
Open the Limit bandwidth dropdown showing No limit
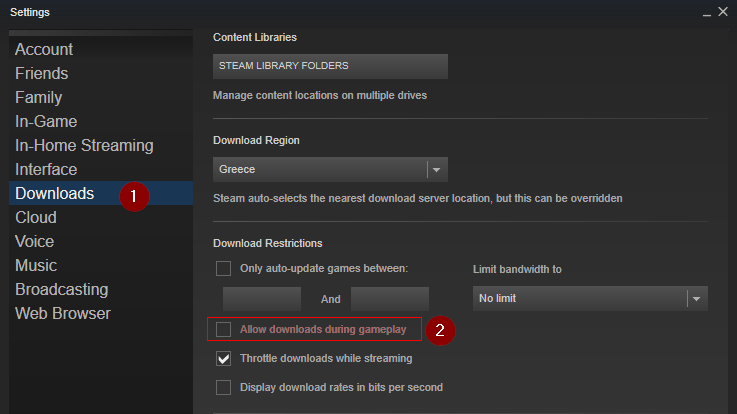[590, 298]
